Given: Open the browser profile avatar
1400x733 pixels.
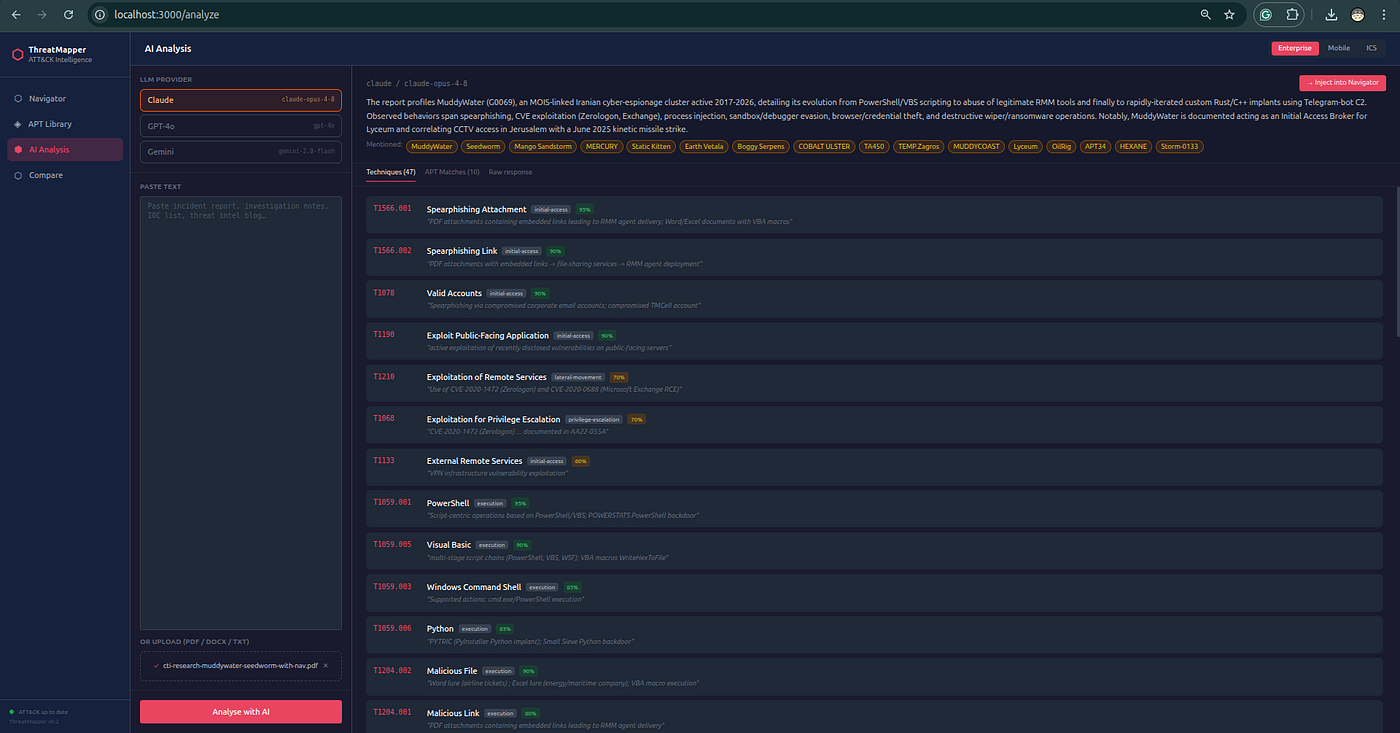Looking at the screenshot, I should point(1358,15).
